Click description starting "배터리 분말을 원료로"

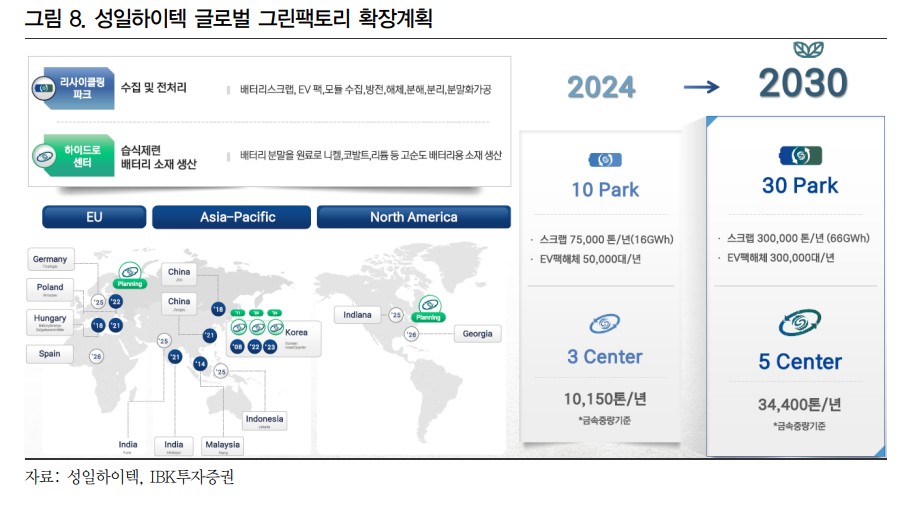[371, 155]
